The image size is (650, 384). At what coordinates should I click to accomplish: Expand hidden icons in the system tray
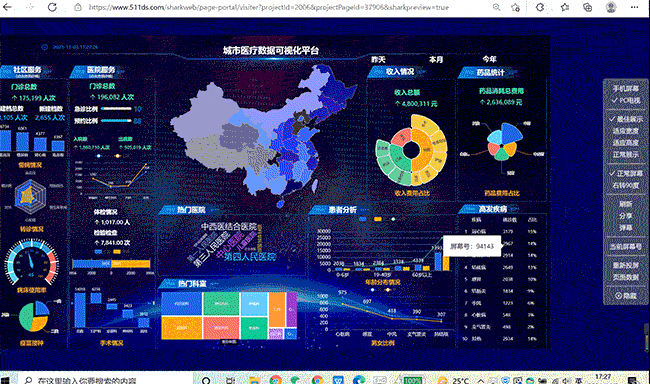tap(480, 380)
